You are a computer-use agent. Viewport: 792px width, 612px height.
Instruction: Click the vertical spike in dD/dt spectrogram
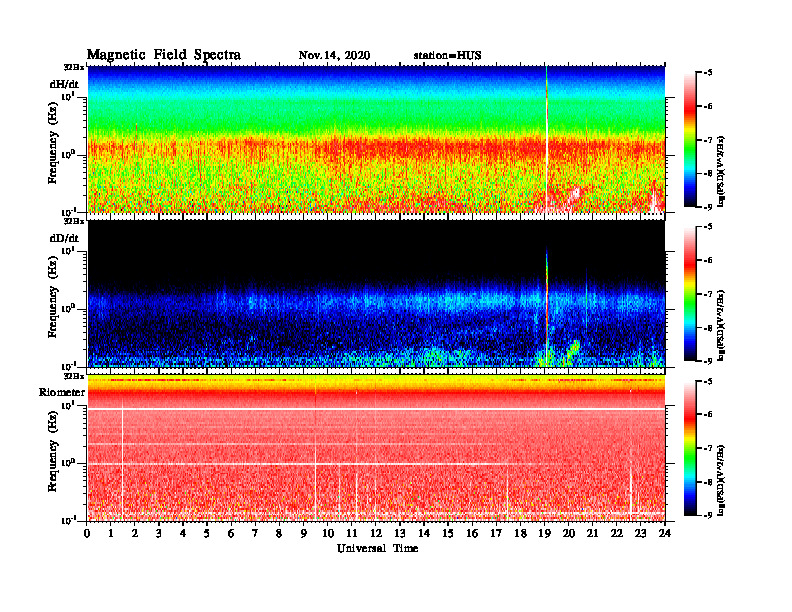(x=547, y=307)
